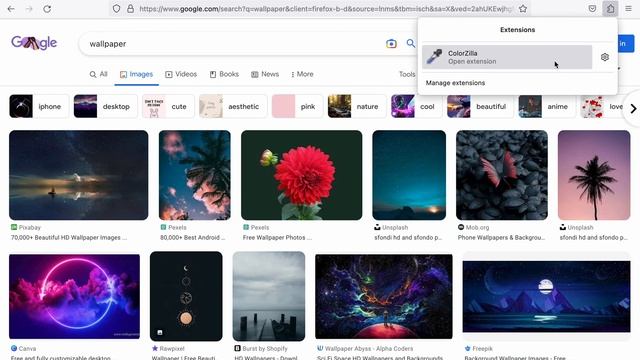Follow the Freepik source link
The image size is (640, 360).
tap(478, 349)
